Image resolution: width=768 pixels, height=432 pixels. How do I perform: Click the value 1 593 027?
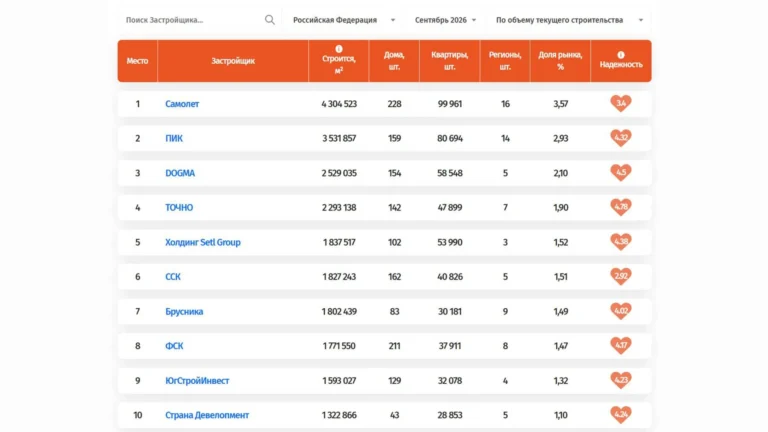point(339,381)
